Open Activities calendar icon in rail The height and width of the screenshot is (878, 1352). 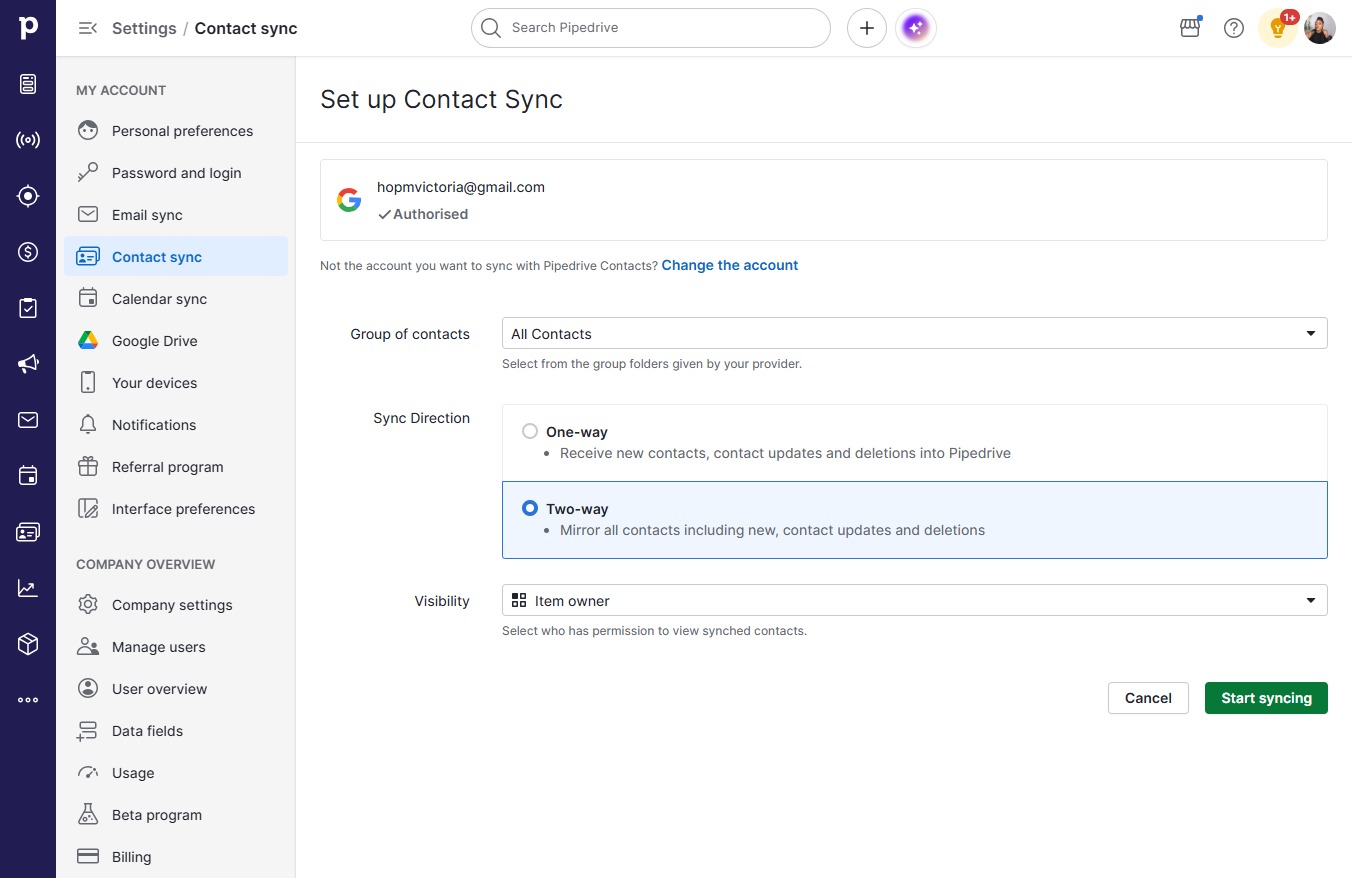pyautogui.click(x=28, y=476)
